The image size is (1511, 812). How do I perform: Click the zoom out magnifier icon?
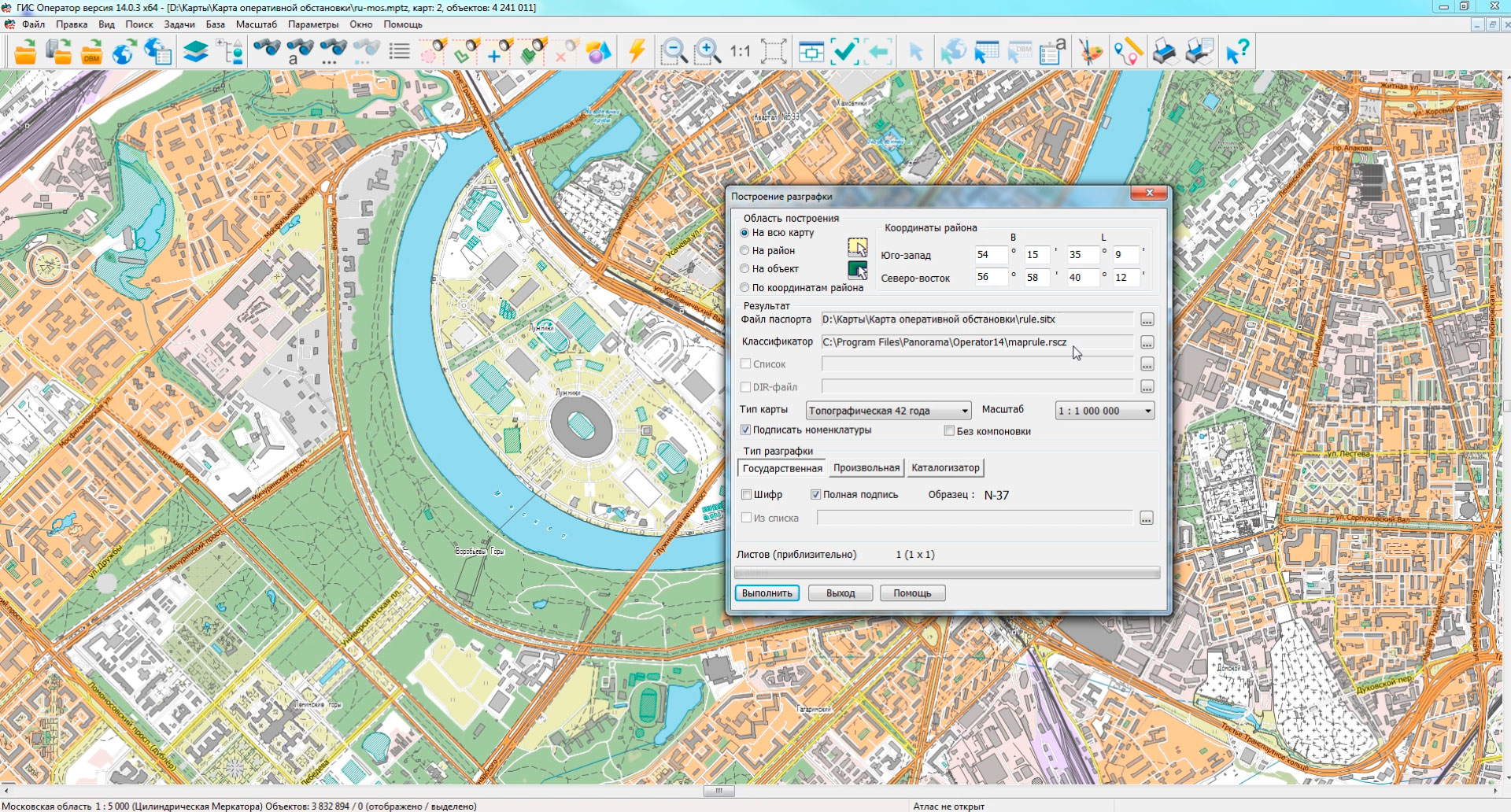[674, 52]
